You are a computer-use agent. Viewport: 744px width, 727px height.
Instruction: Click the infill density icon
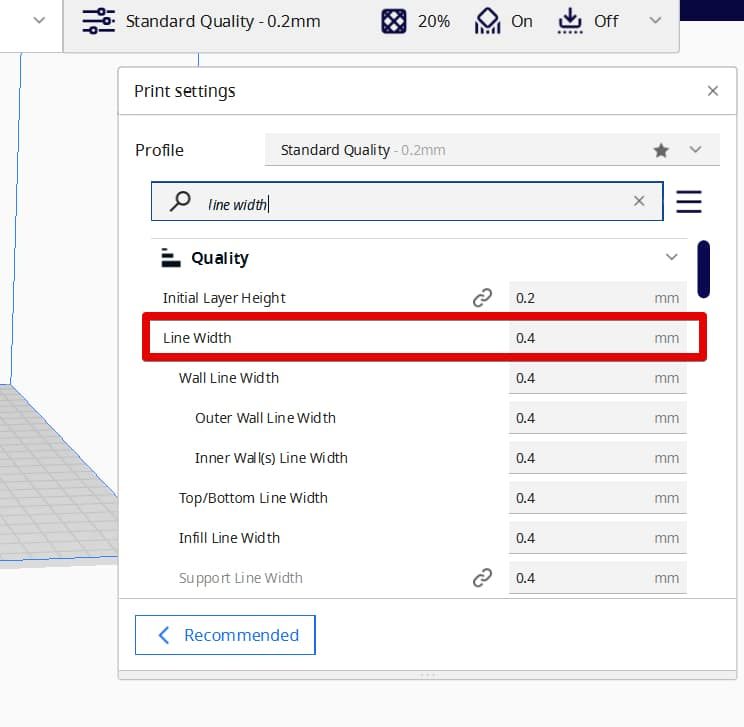(394, 21)
